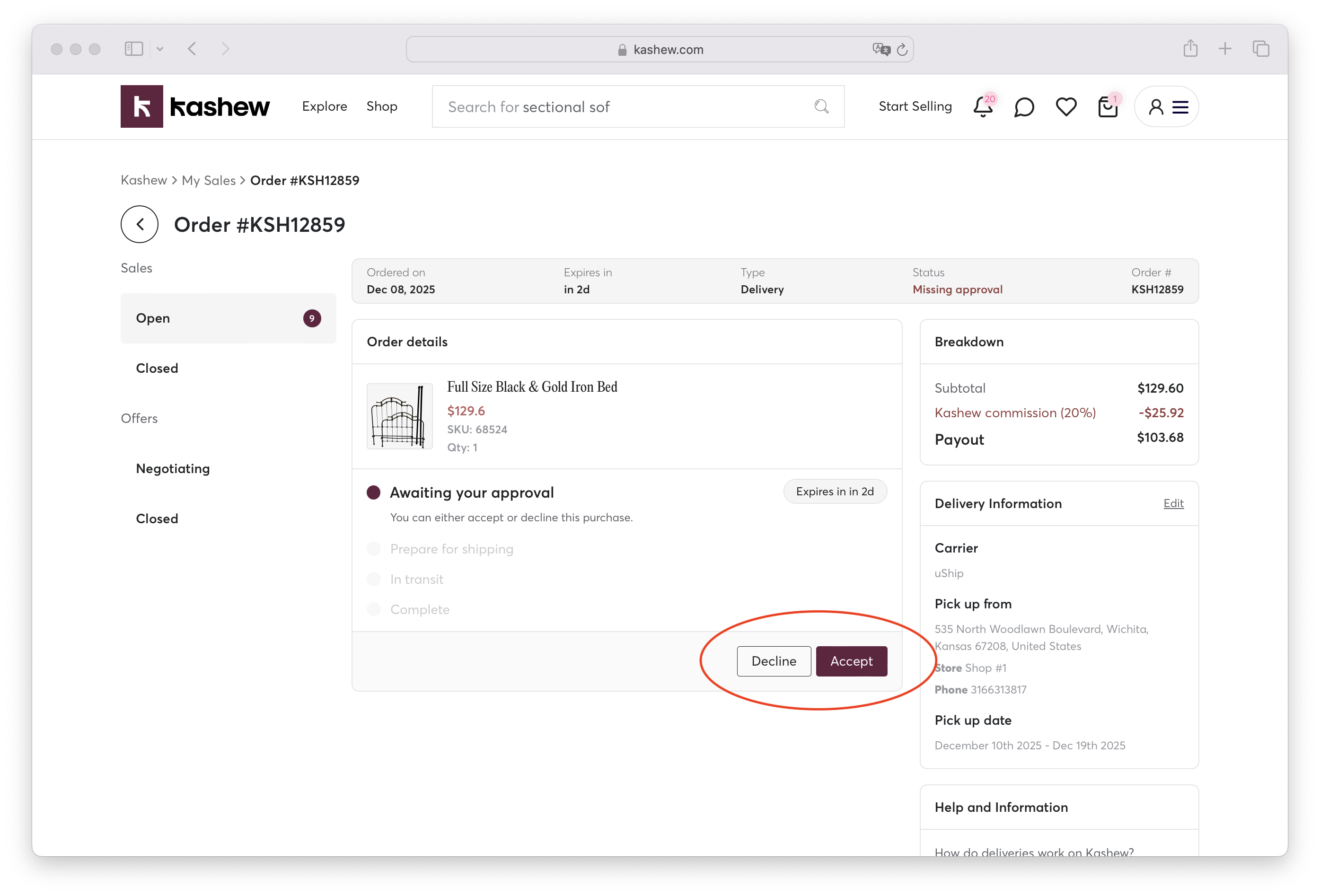This screenshot has width=1320, height=896.
Task: Click the iron bed product thumbnail
Action: (x=399, y=416)
